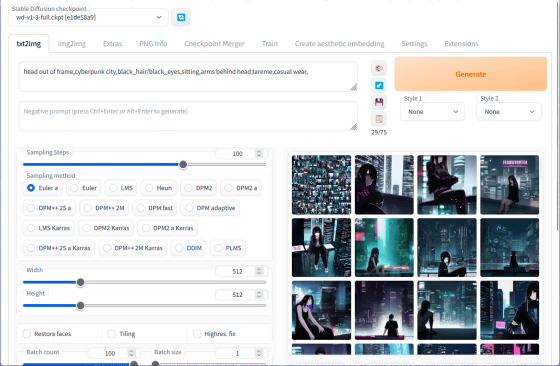Screen dimensions: 560x366
Task: Open the Checkpoint Merger tab
Action: pos(214,44)
